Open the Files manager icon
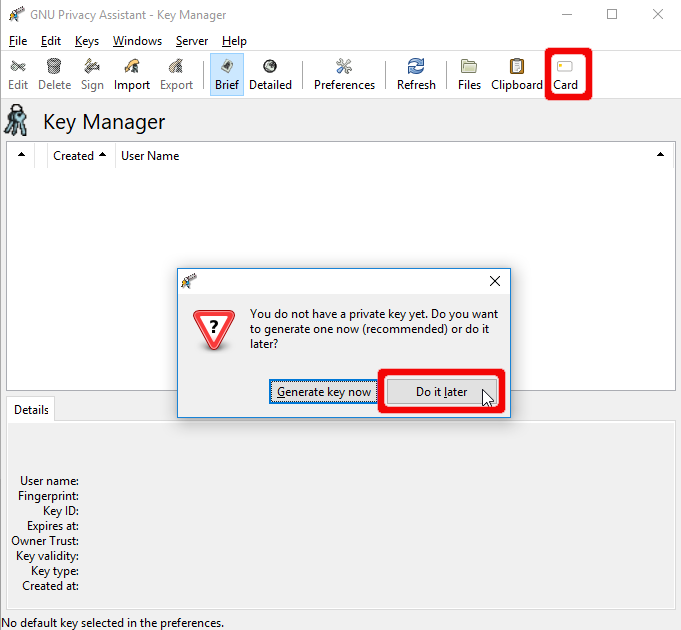The width and height of the screenshot is (681, 630). click(x=469, y=74)
